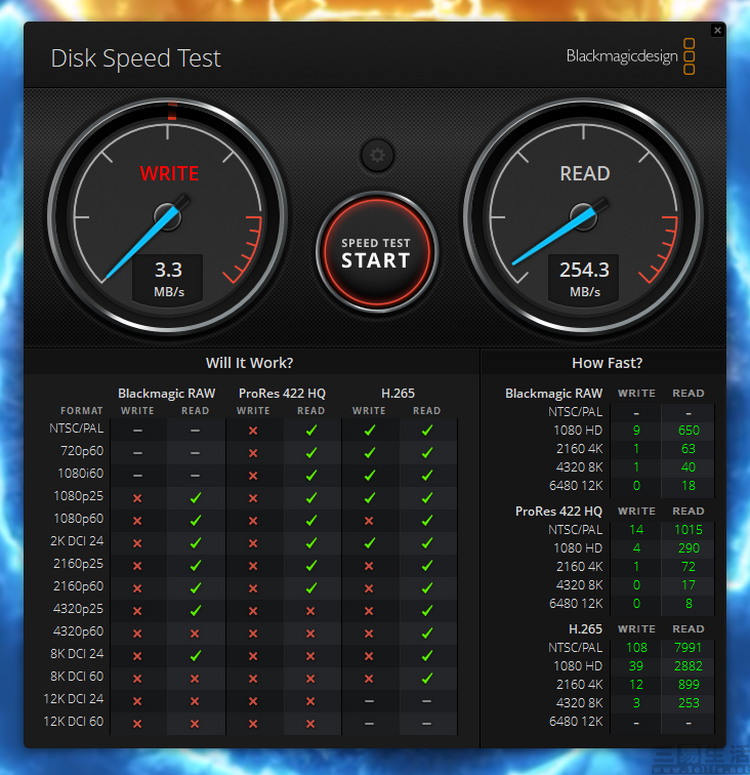Click the Disk Speed Test title
The image size is (750, 775).
(x=136, y=58)
